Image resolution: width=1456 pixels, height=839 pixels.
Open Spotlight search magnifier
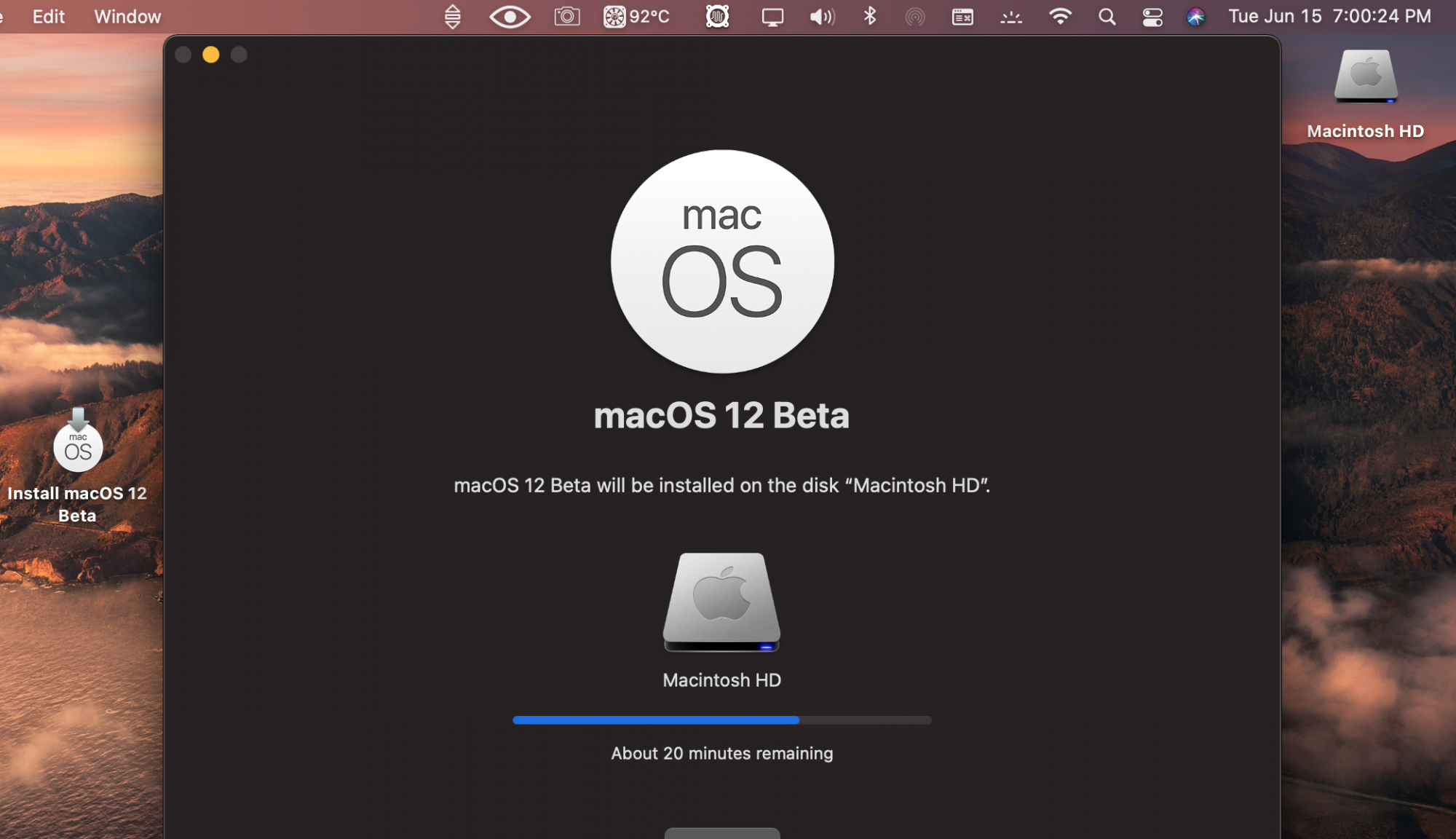pyautogui.click(x=1107, y=17)
